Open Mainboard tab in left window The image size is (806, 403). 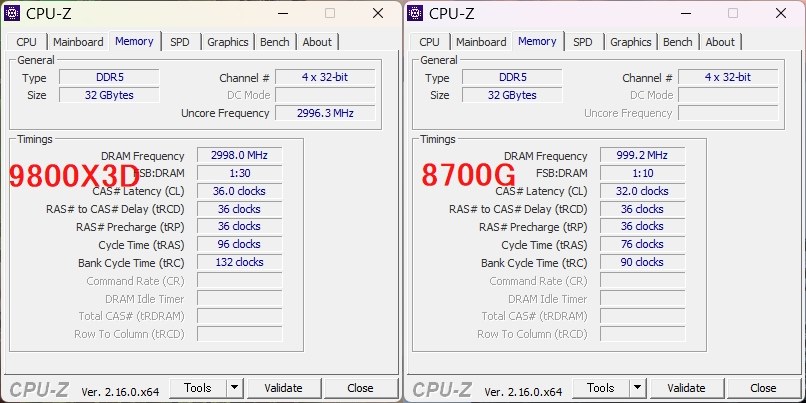click(x=78, y=42)
